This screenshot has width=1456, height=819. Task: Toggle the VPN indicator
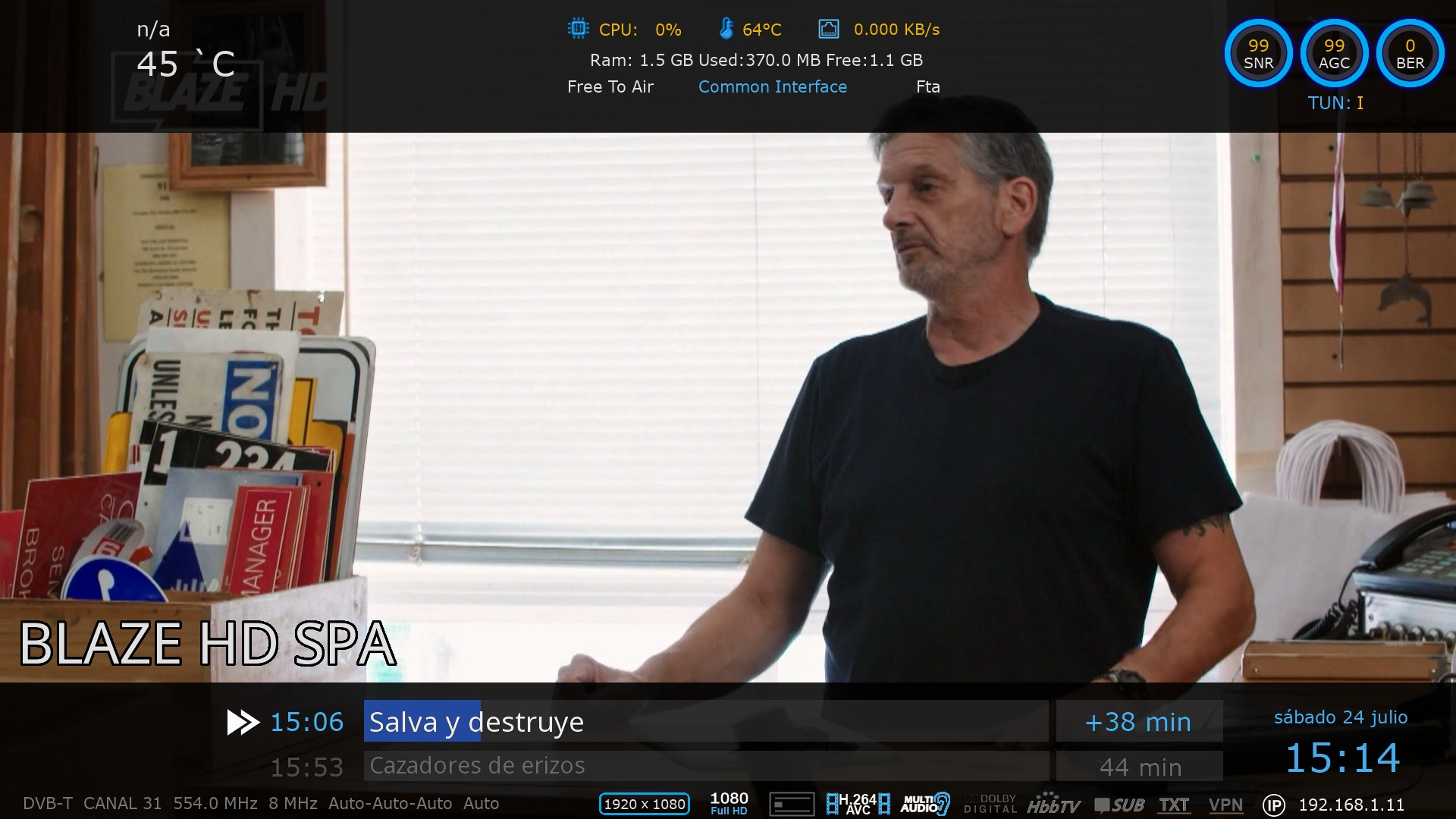click(x=1225, y=805)
